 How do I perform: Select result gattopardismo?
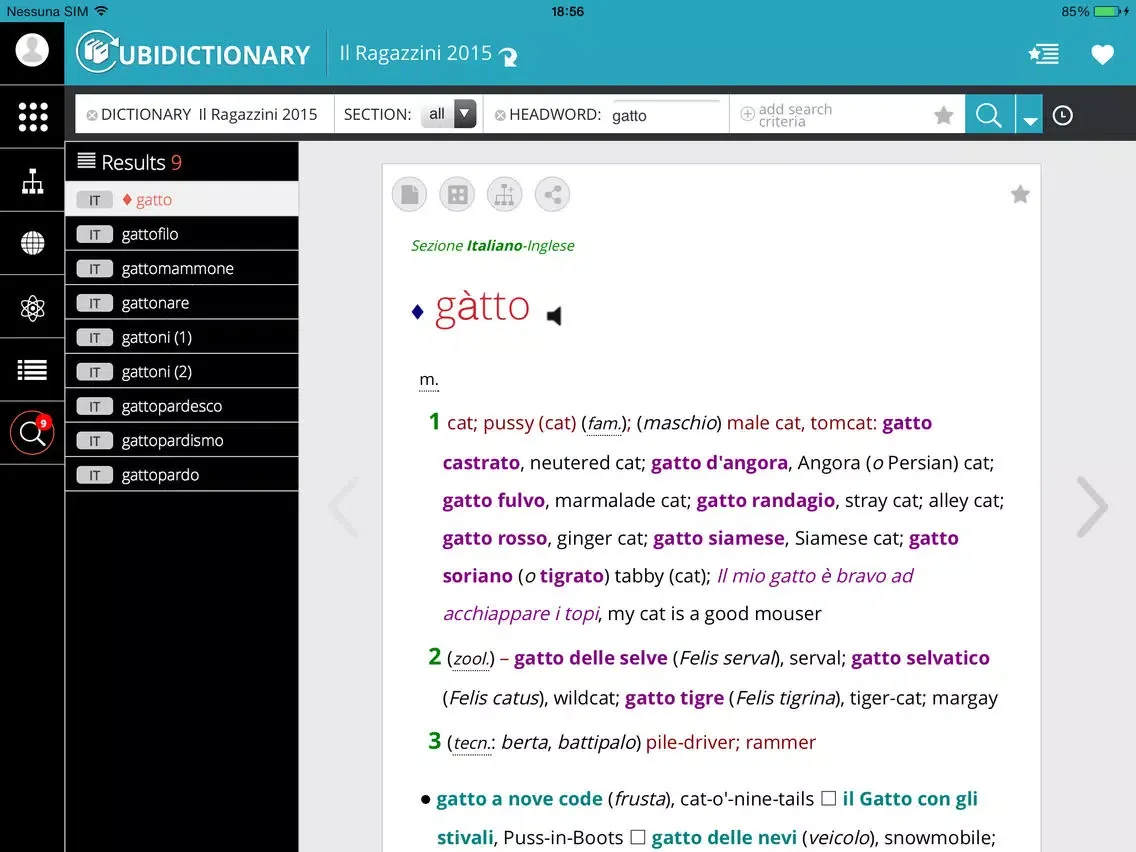click(182, 440)
